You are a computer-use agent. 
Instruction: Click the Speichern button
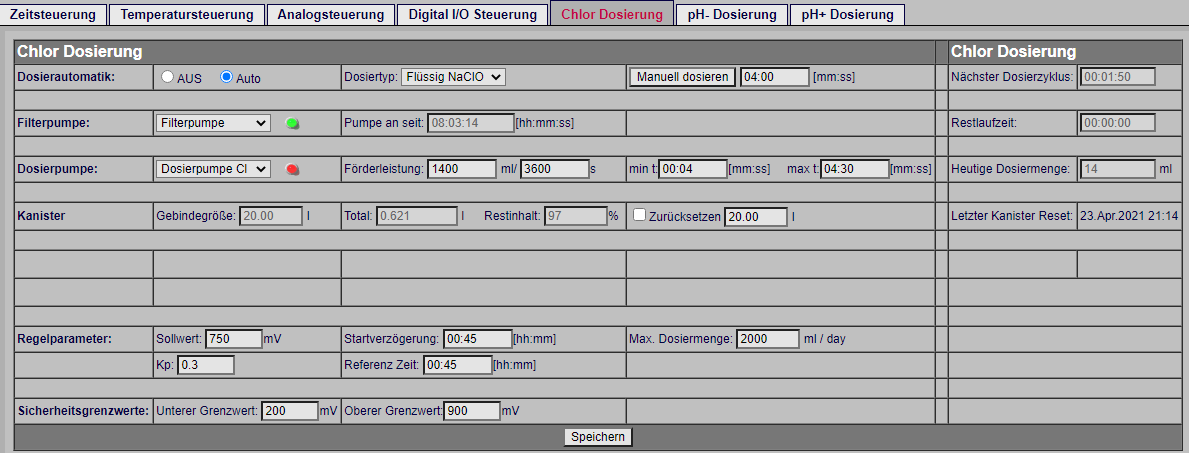coord(598,436)
